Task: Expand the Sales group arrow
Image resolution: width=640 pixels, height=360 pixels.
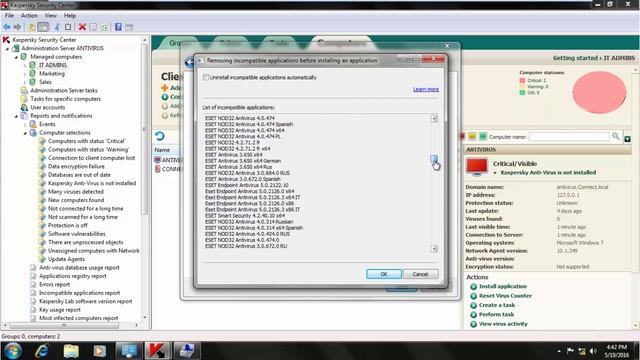Action: [25, 82]
